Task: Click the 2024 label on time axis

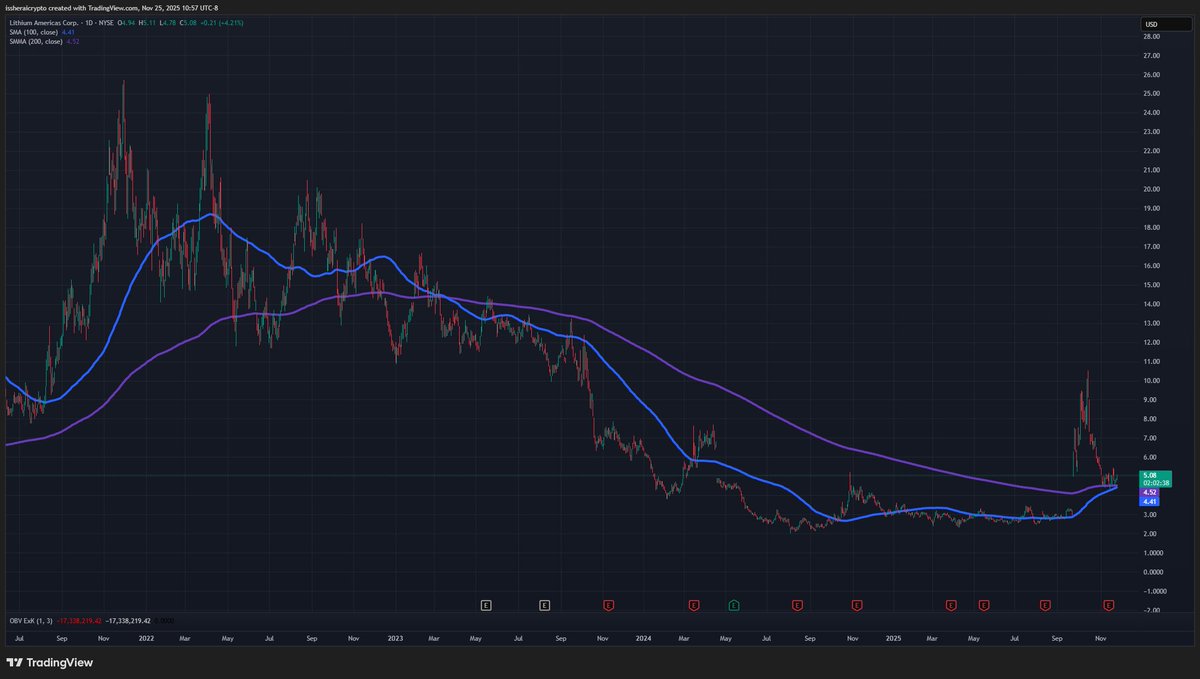Action: coord(645,636)
